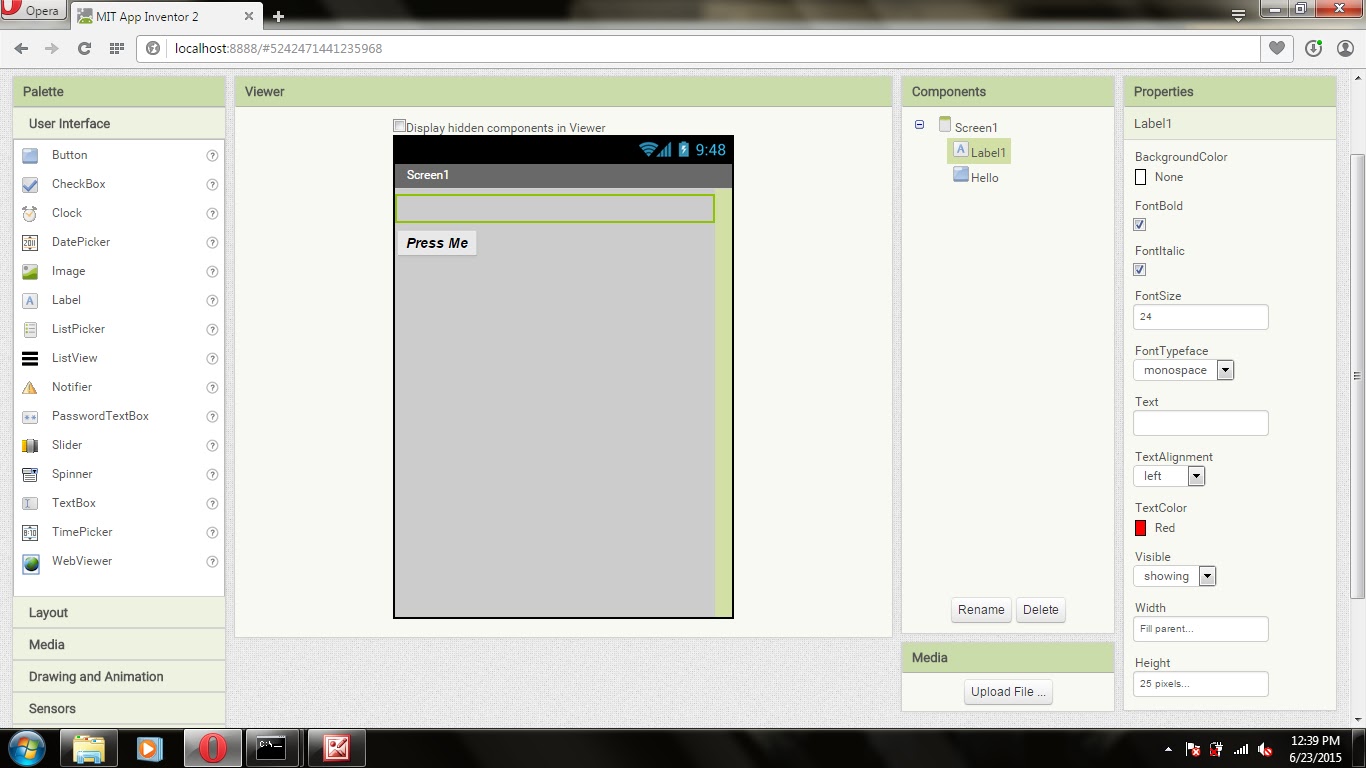
Task: Pick the DatePicker component
Action: click(x=80, y=242)
